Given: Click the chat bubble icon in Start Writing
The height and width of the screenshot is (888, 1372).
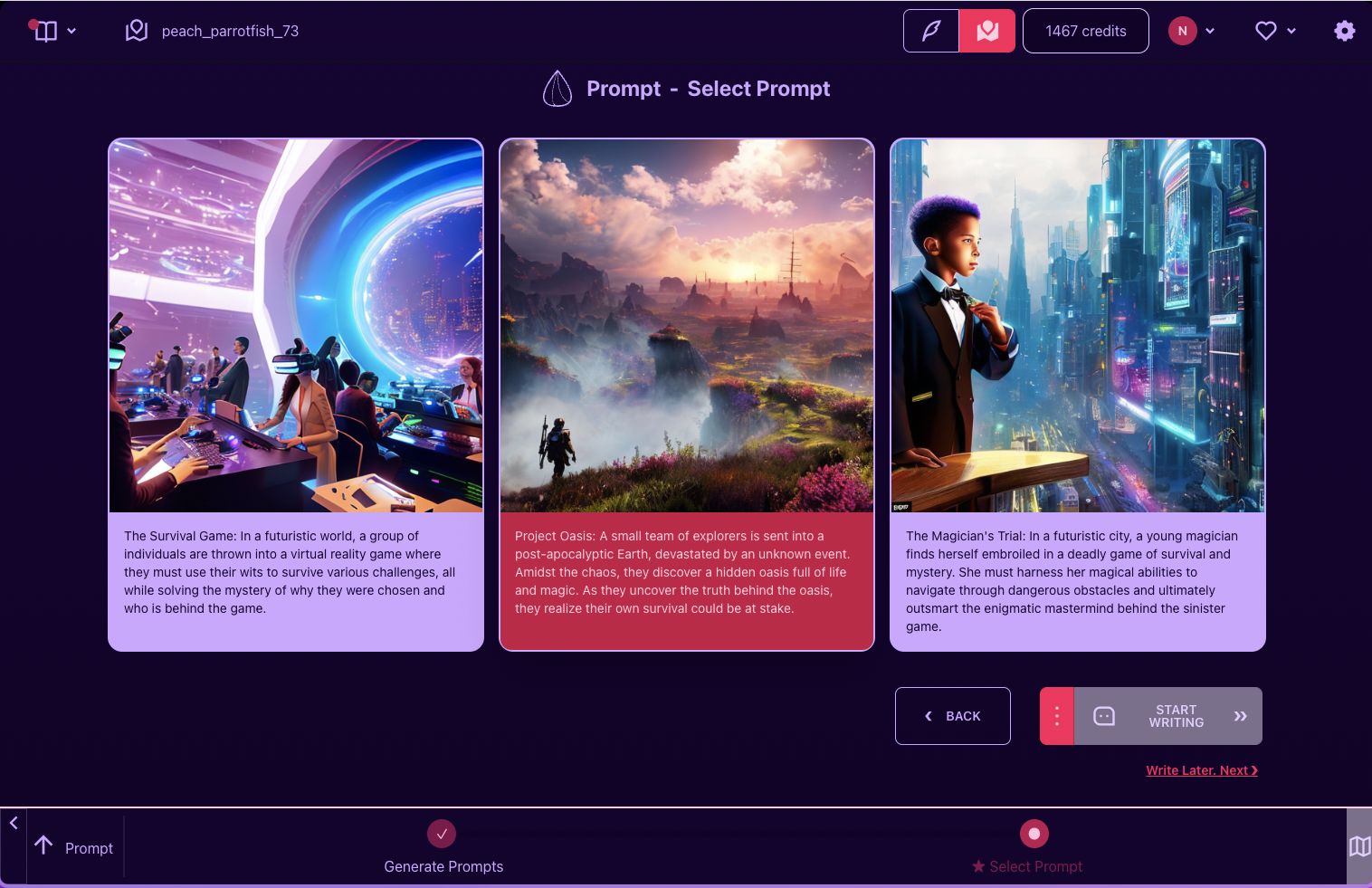Looking at the screenshot, I should (x=1104, y=716).
